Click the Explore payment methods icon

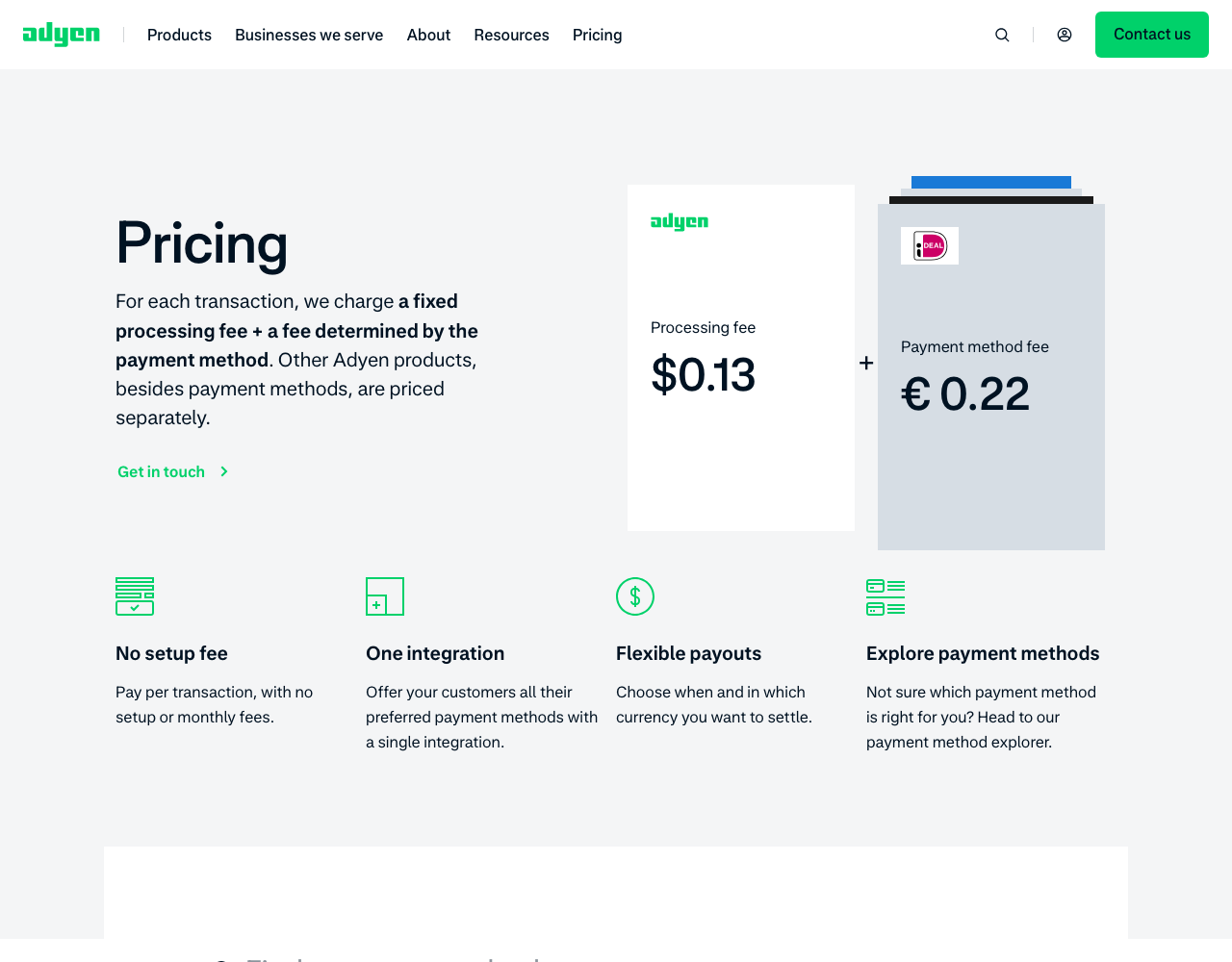[x=885, y=596]
